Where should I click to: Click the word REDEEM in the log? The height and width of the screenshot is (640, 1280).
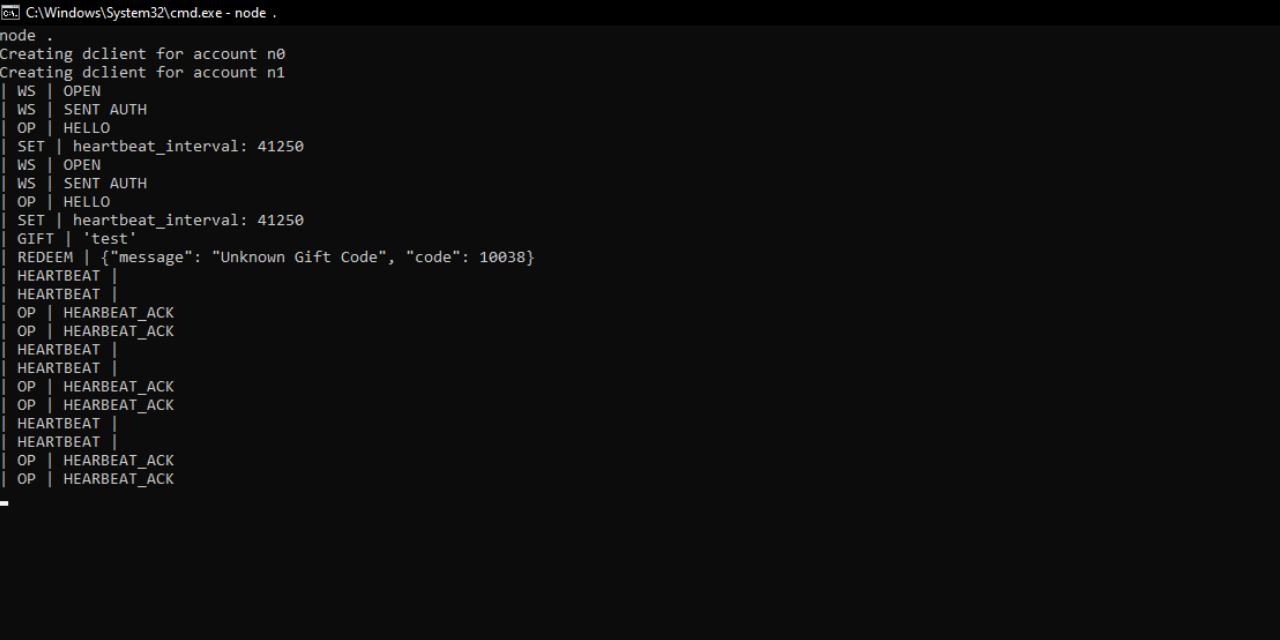(45, 257)
